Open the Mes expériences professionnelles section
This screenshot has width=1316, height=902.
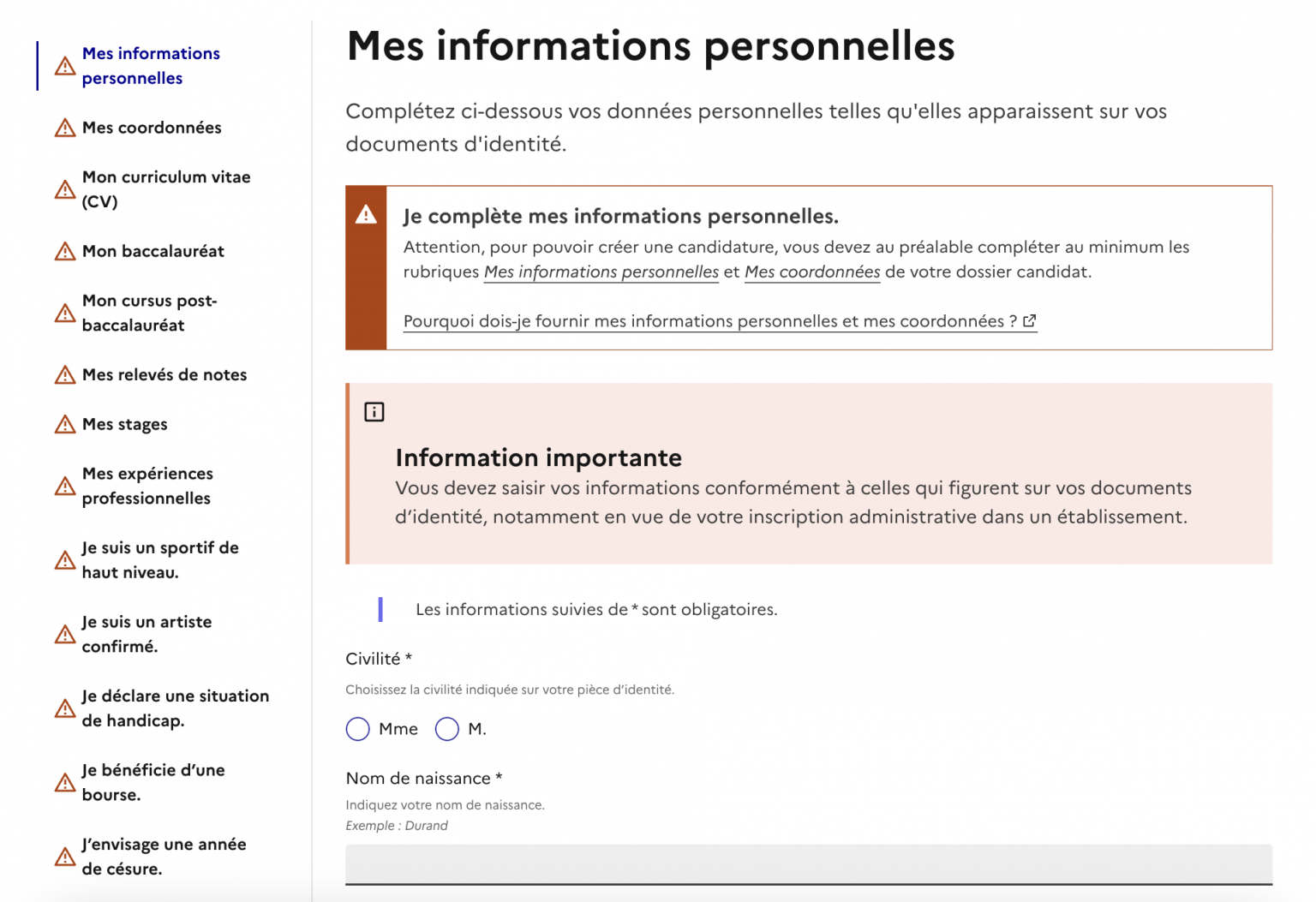[147, 486]
